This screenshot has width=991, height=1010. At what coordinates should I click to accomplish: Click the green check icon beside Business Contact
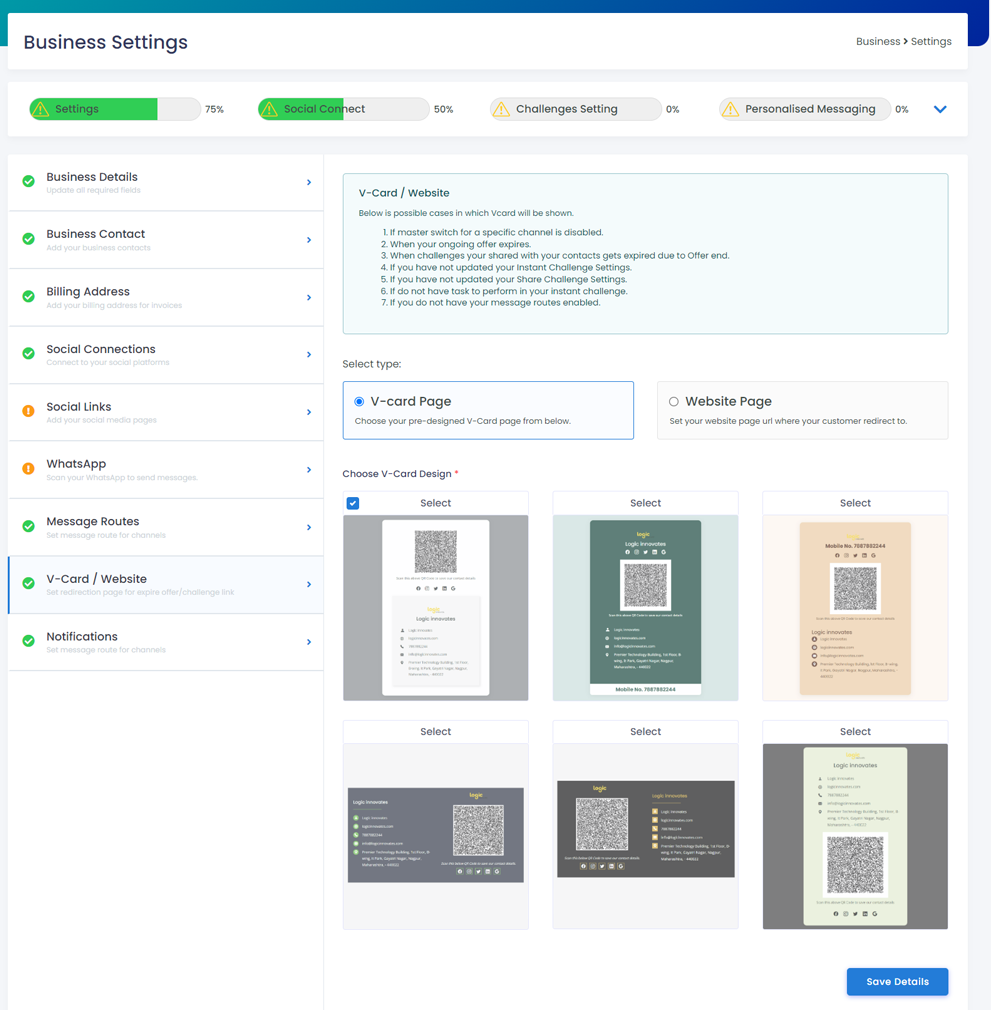tap(28, 239)
